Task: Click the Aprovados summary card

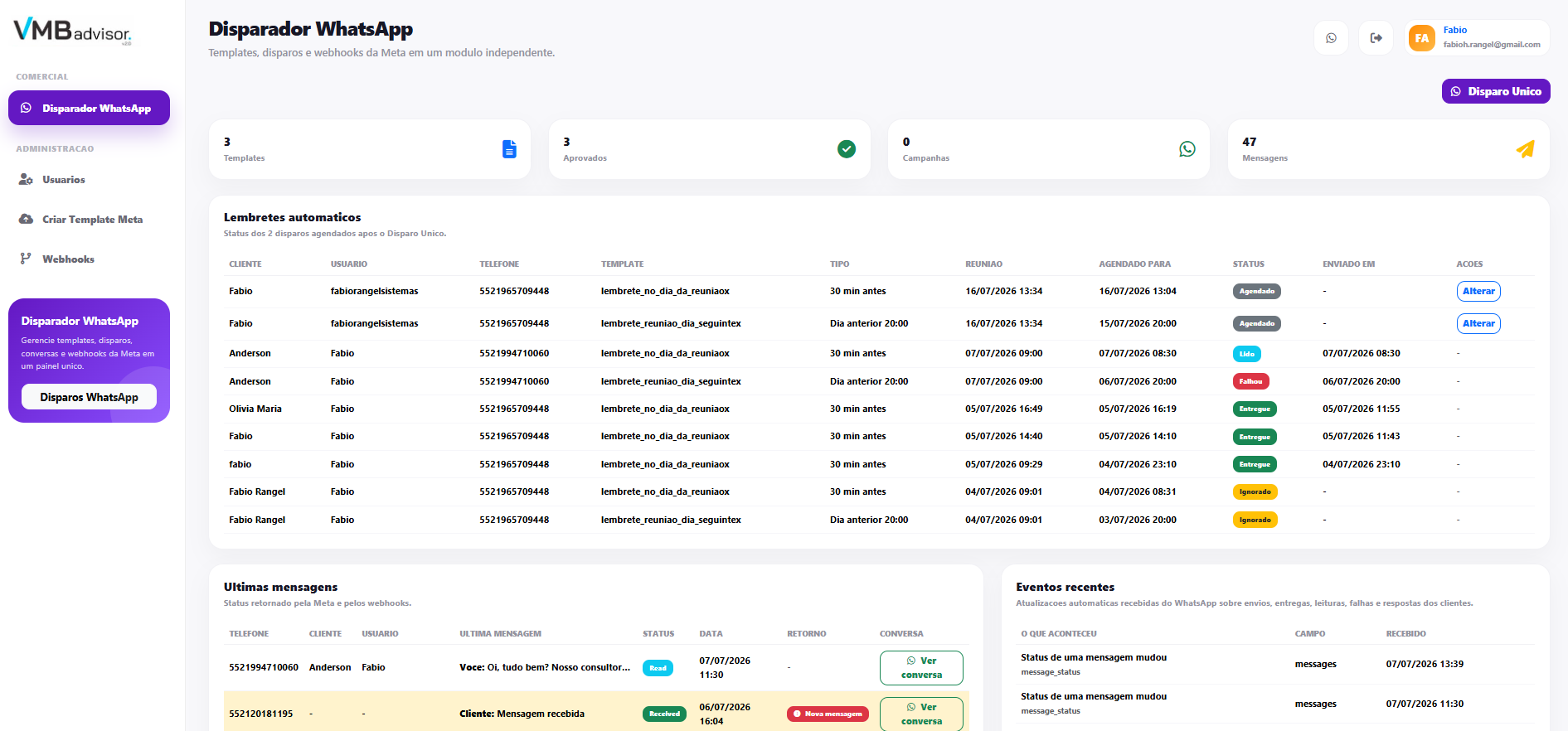Action: pos(710,149)
